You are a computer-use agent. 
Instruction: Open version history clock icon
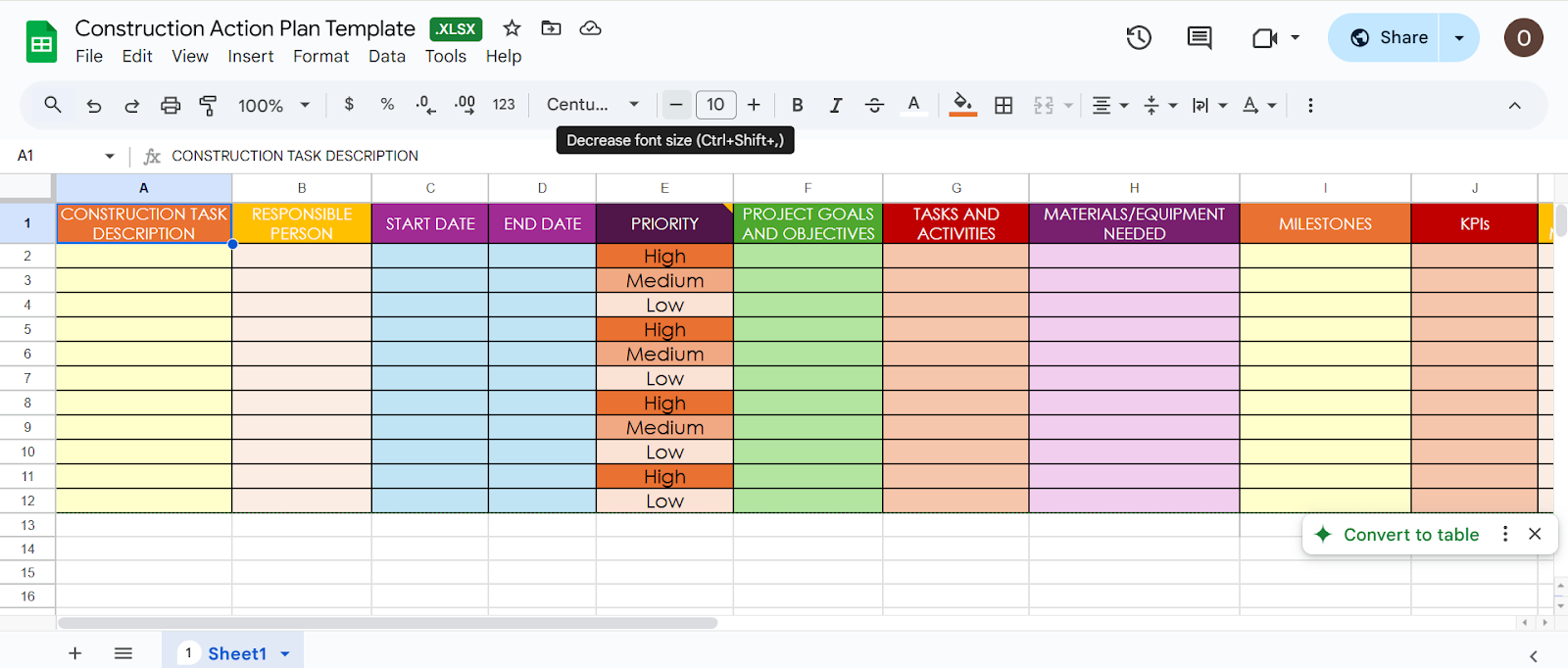click(x=1139, y=38)
